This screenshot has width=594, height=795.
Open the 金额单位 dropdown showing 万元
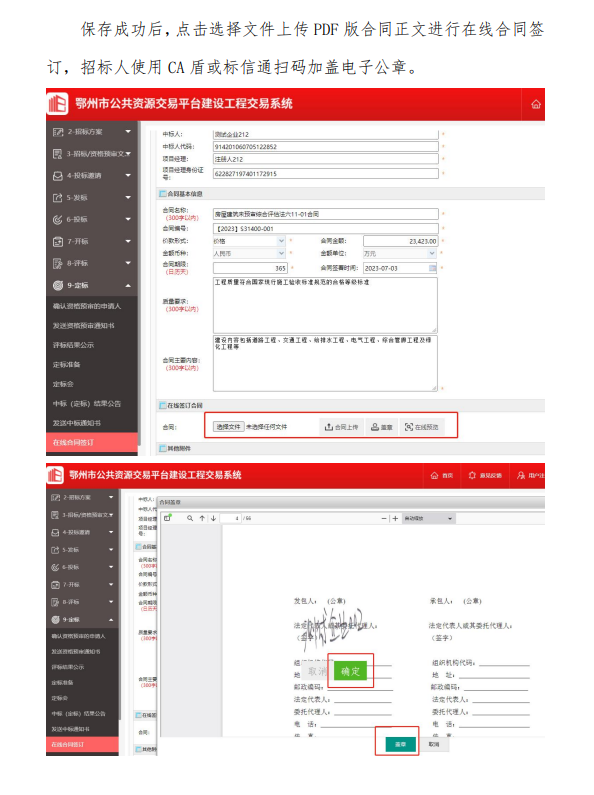[400, 253]
